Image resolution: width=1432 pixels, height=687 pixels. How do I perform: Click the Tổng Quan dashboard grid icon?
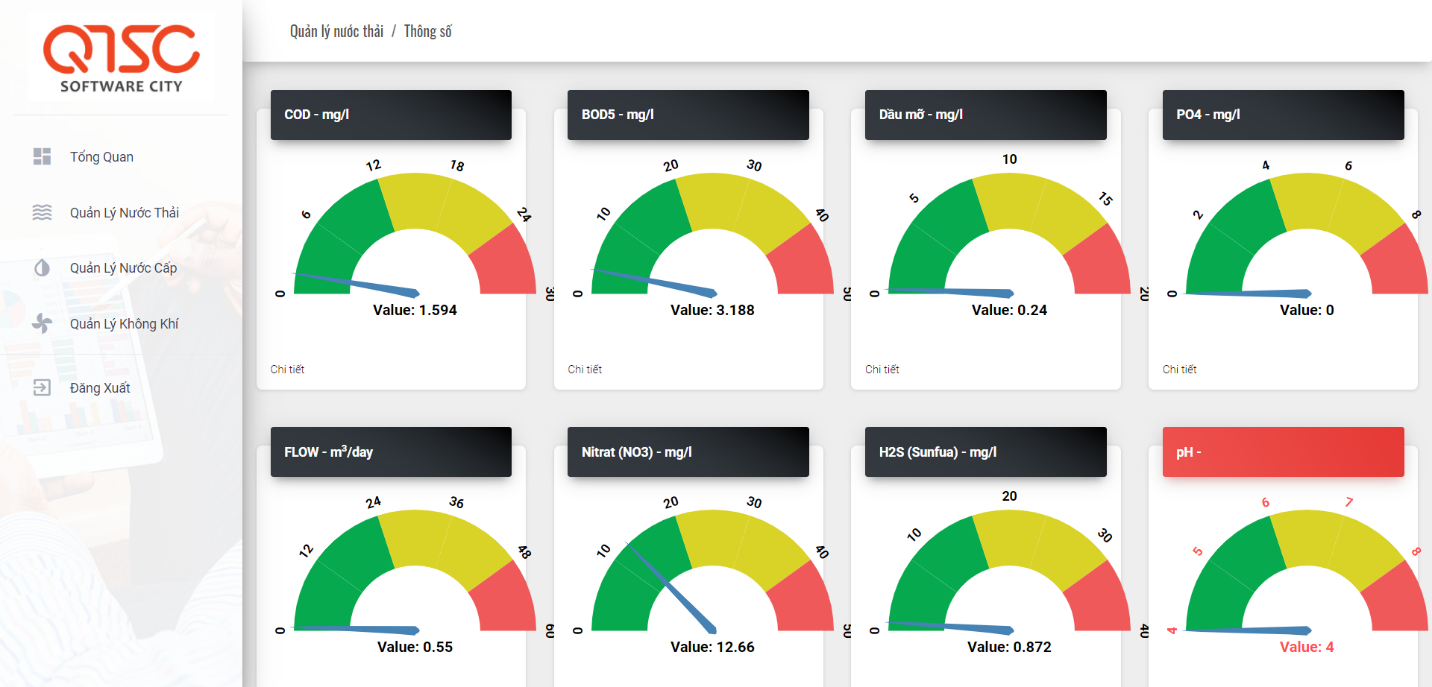pyautogui.click(x=42, y=156)
